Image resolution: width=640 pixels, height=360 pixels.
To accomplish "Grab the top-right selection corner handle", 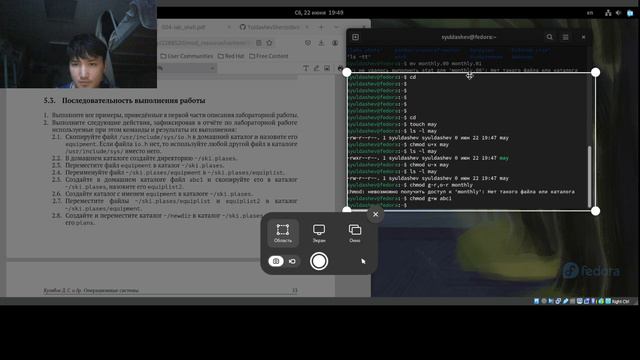I will pos(596,72).
